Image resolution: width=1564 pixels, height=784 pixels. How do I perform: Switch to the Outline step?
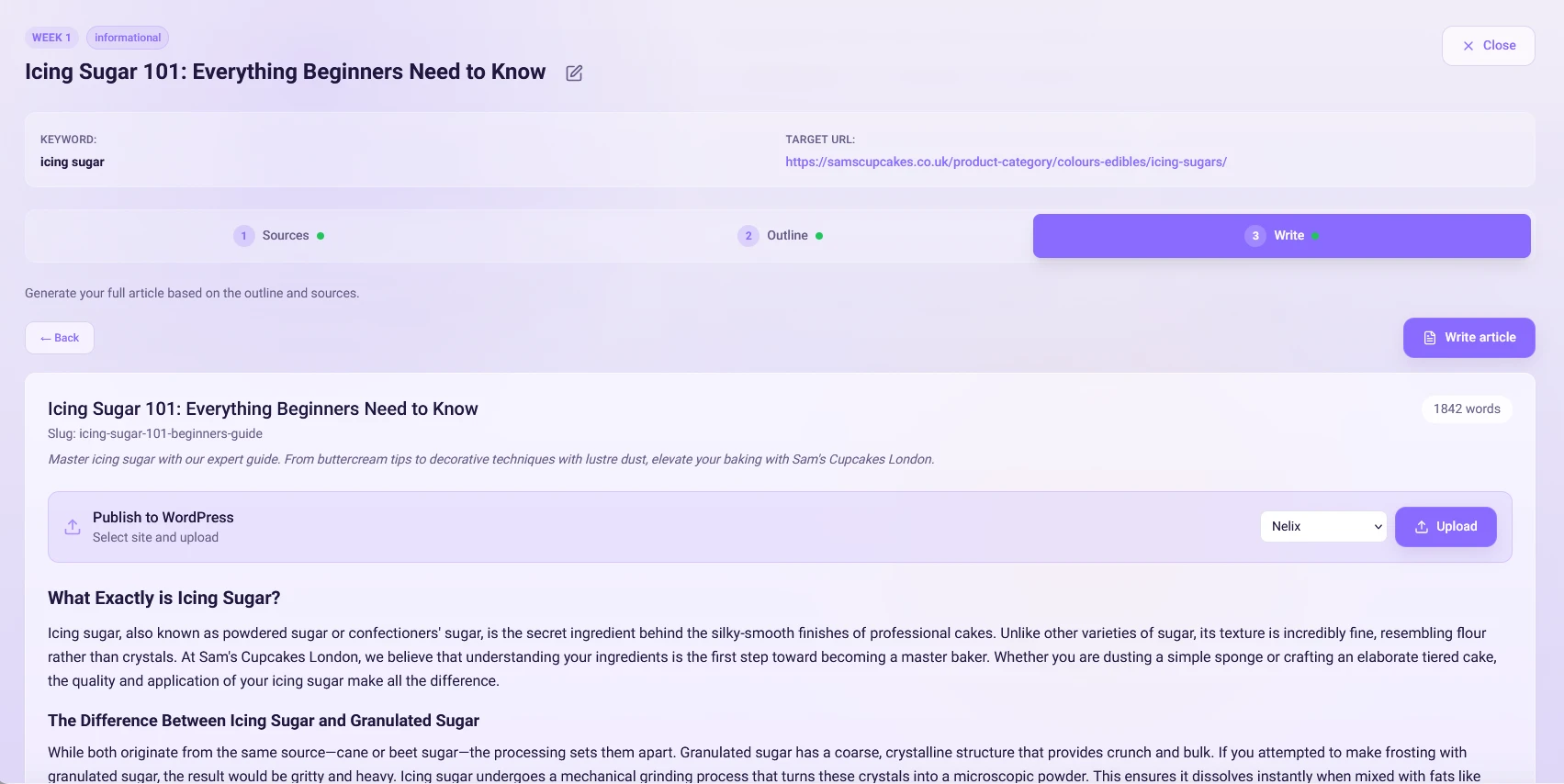(787, 235)
